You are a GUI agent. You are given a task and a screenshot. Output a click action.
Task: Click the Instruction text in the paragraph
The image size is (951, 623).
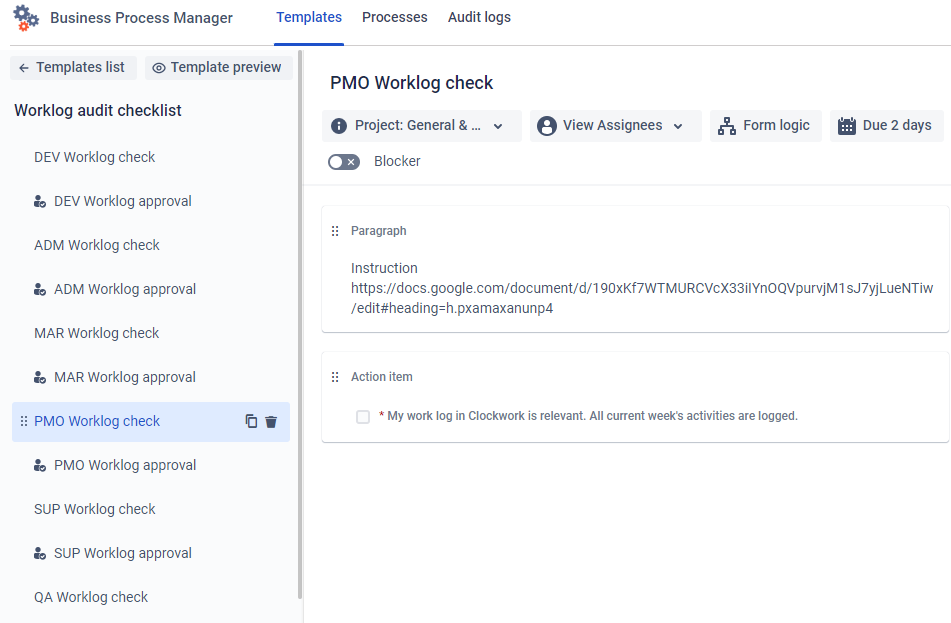pos(384,268)
